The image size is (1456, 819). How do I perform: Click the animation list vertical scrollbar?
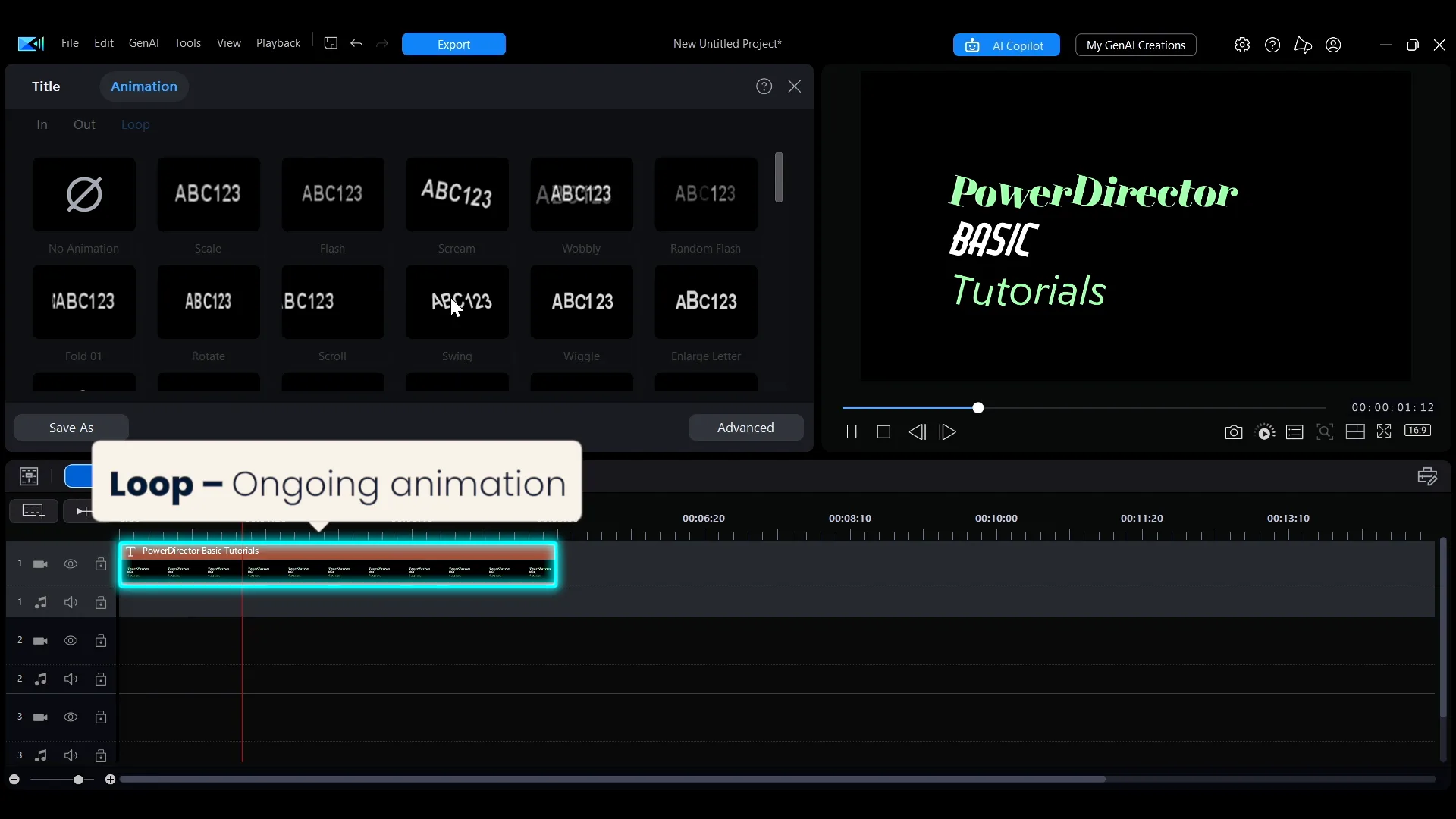tap(779, 177)
